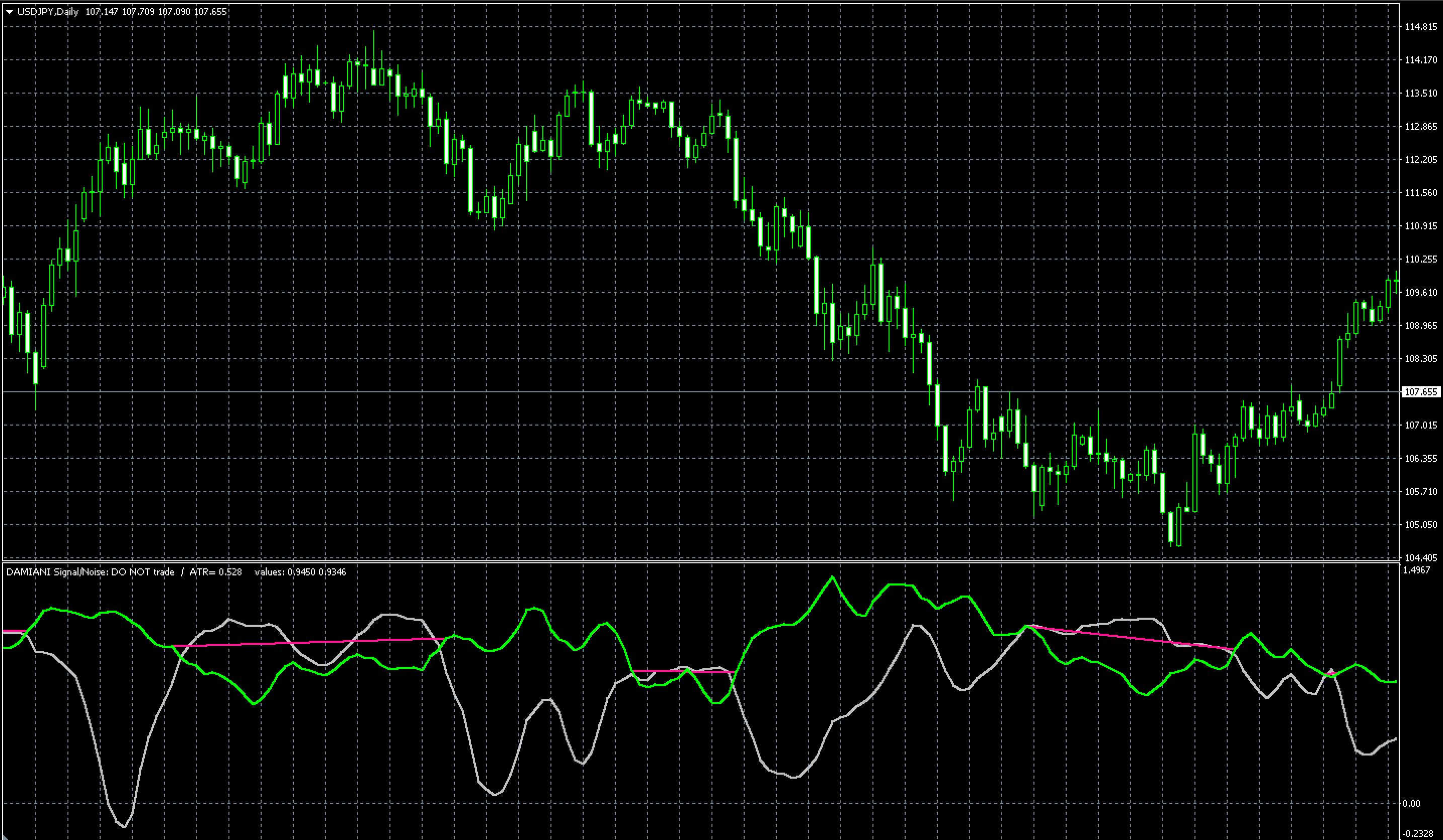This screenshot has height=840, width=1443.
Task: Click the 108.965 price axis label
Action: 1421,326
